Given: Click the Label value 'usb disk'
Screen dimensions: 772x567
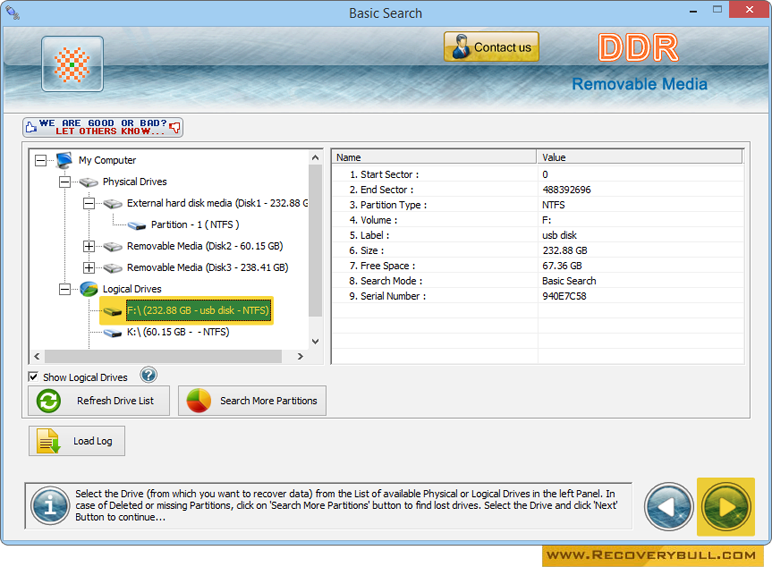Looking at the screenshot, I should (x=559, y=235).
